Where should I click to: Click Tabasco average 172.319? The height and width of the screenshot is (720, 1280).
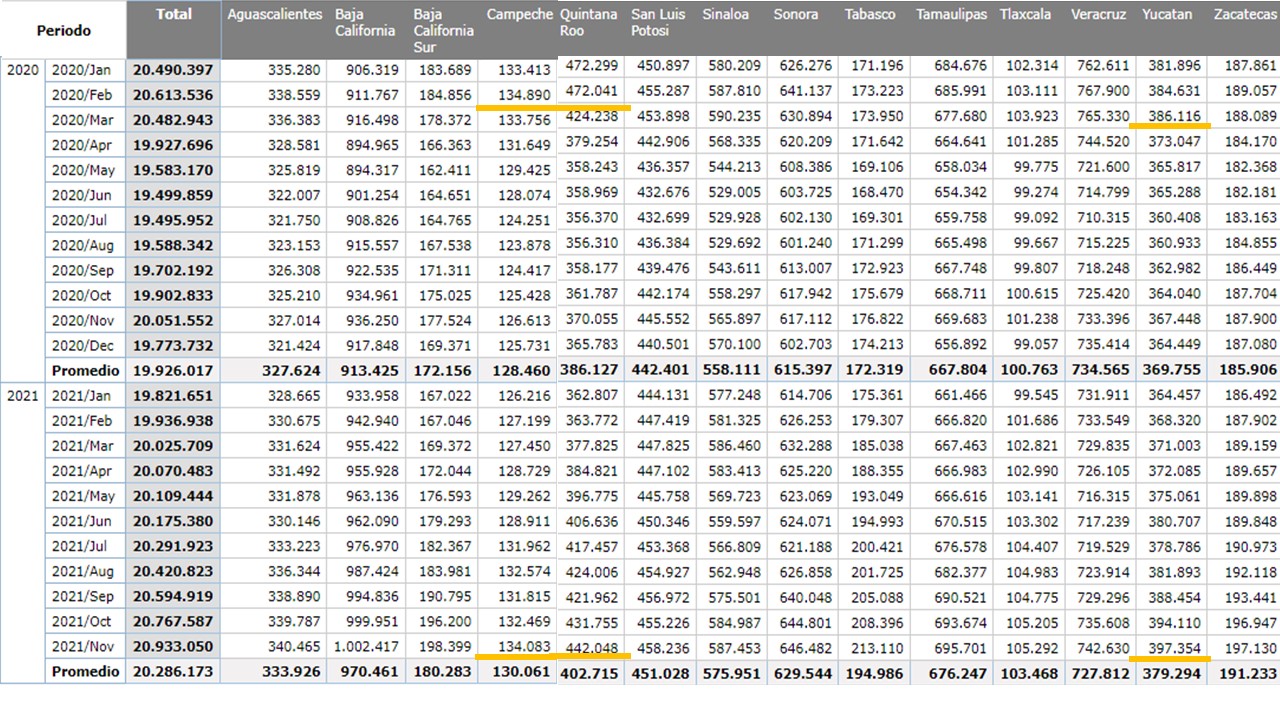click(875, 370)
